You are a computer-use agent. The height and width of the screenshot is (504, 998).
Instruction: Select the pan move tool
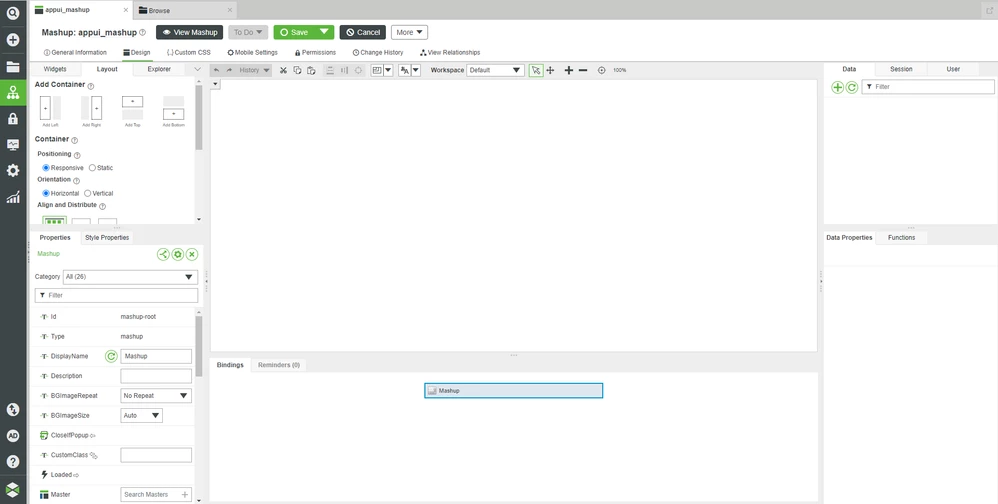pyautogui.click(x=551, y=70)
